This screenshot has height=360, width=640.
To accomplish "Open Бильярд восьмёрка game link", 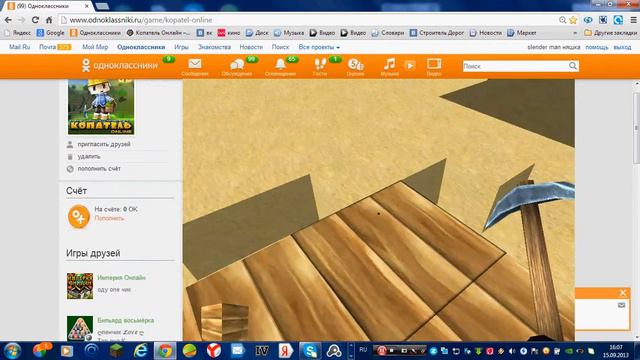I will (125, 320).
